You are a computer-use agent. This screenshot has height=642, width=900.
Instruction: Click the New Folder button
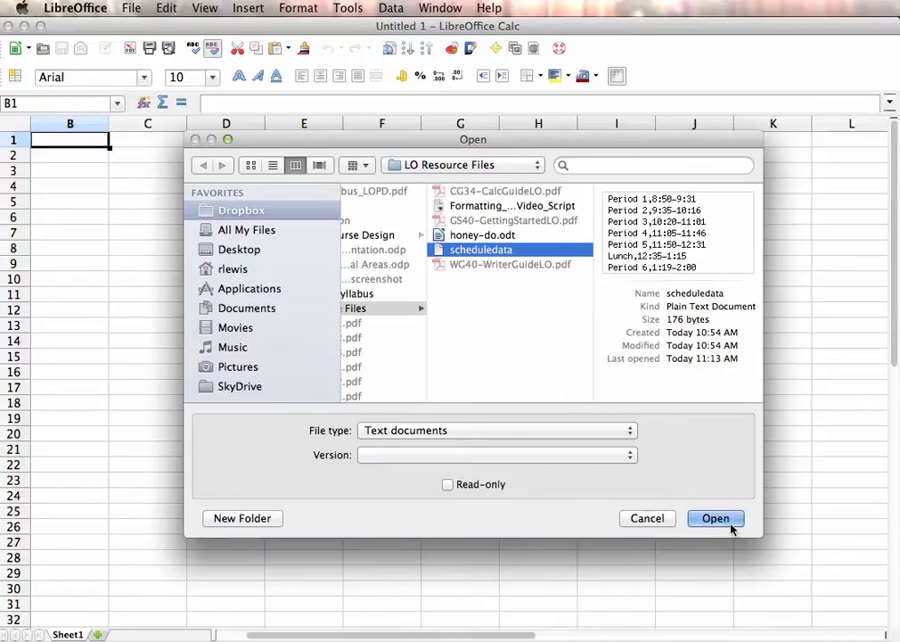coord(242,519)
